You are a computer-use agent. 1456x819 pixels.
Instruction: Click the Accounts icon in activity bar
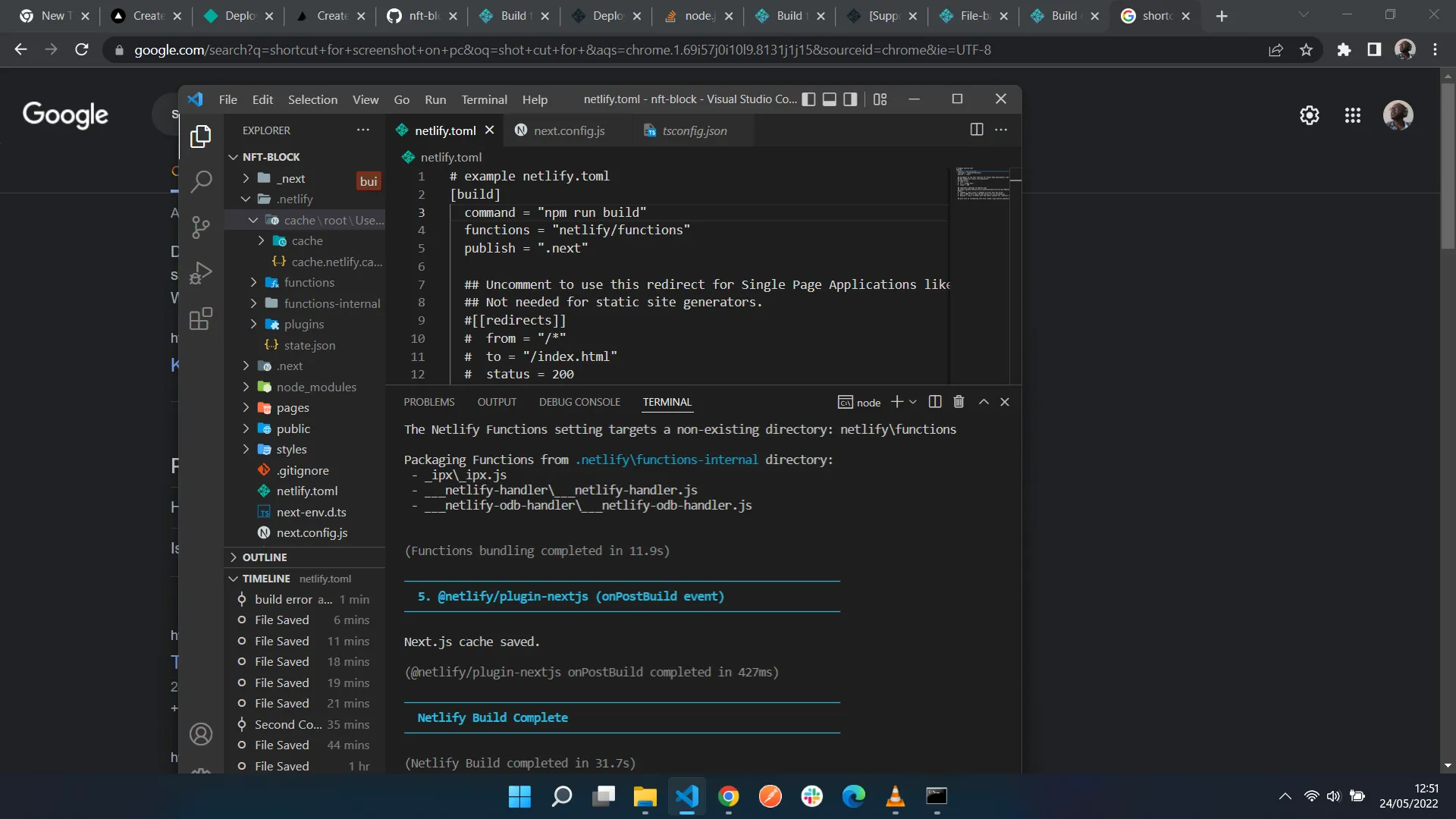201,734
